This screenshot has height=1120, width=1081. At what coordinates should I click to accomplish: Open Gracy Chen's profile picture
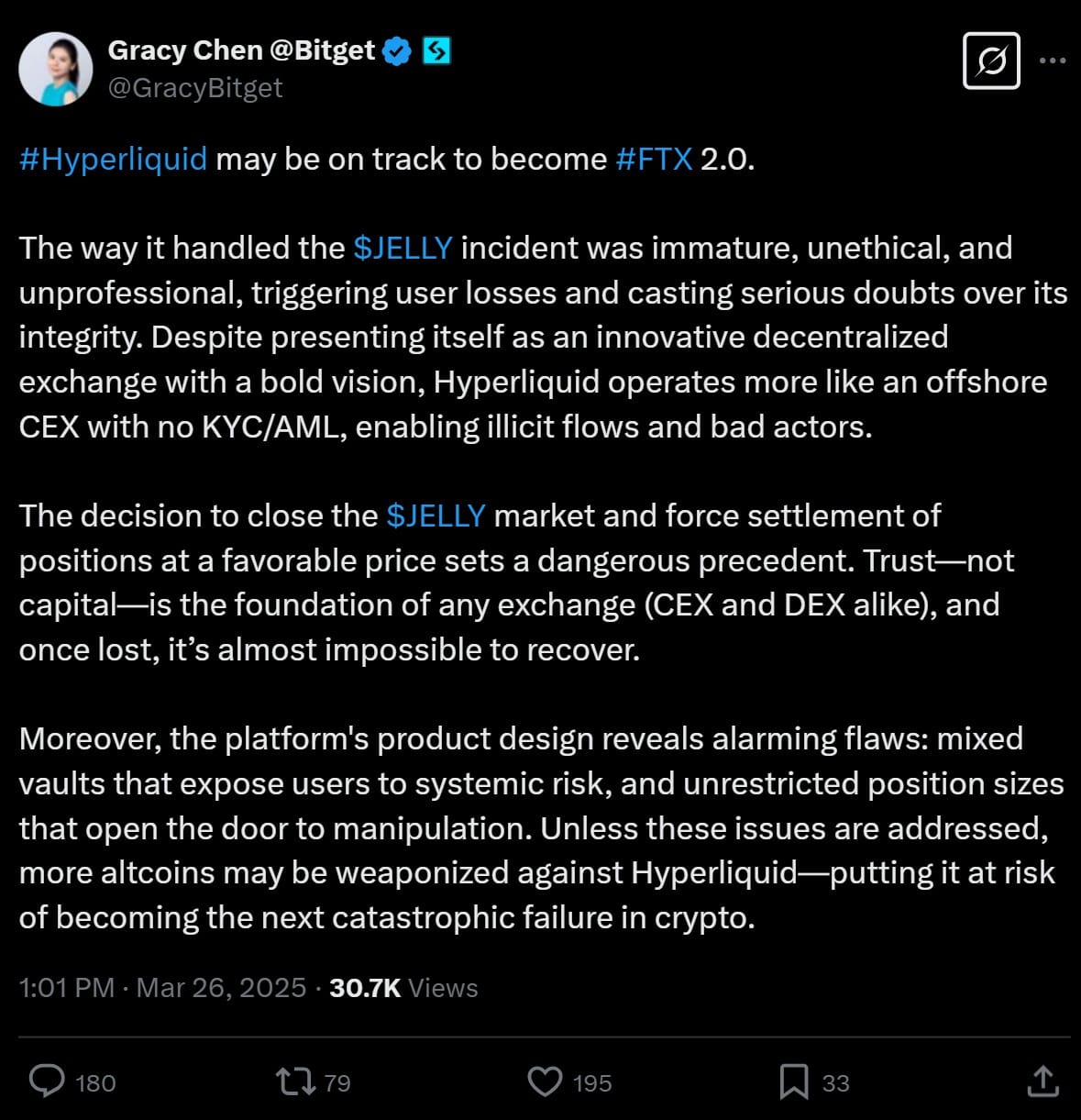click(x=56, y=69)
